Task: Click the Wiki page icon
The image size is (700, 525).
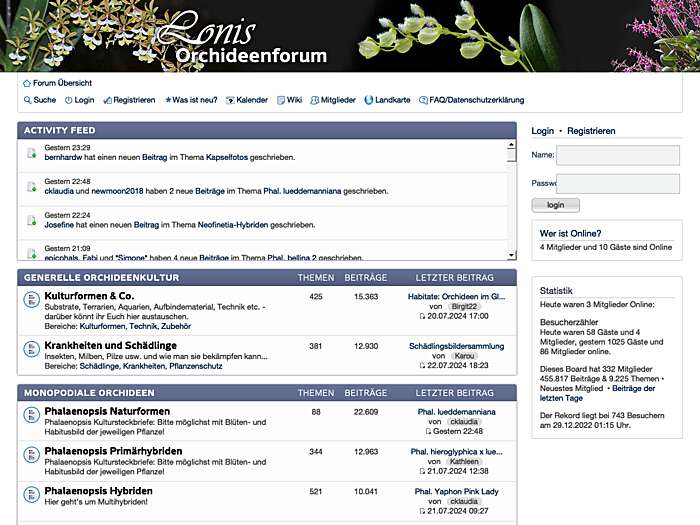Action: point(281,100)
